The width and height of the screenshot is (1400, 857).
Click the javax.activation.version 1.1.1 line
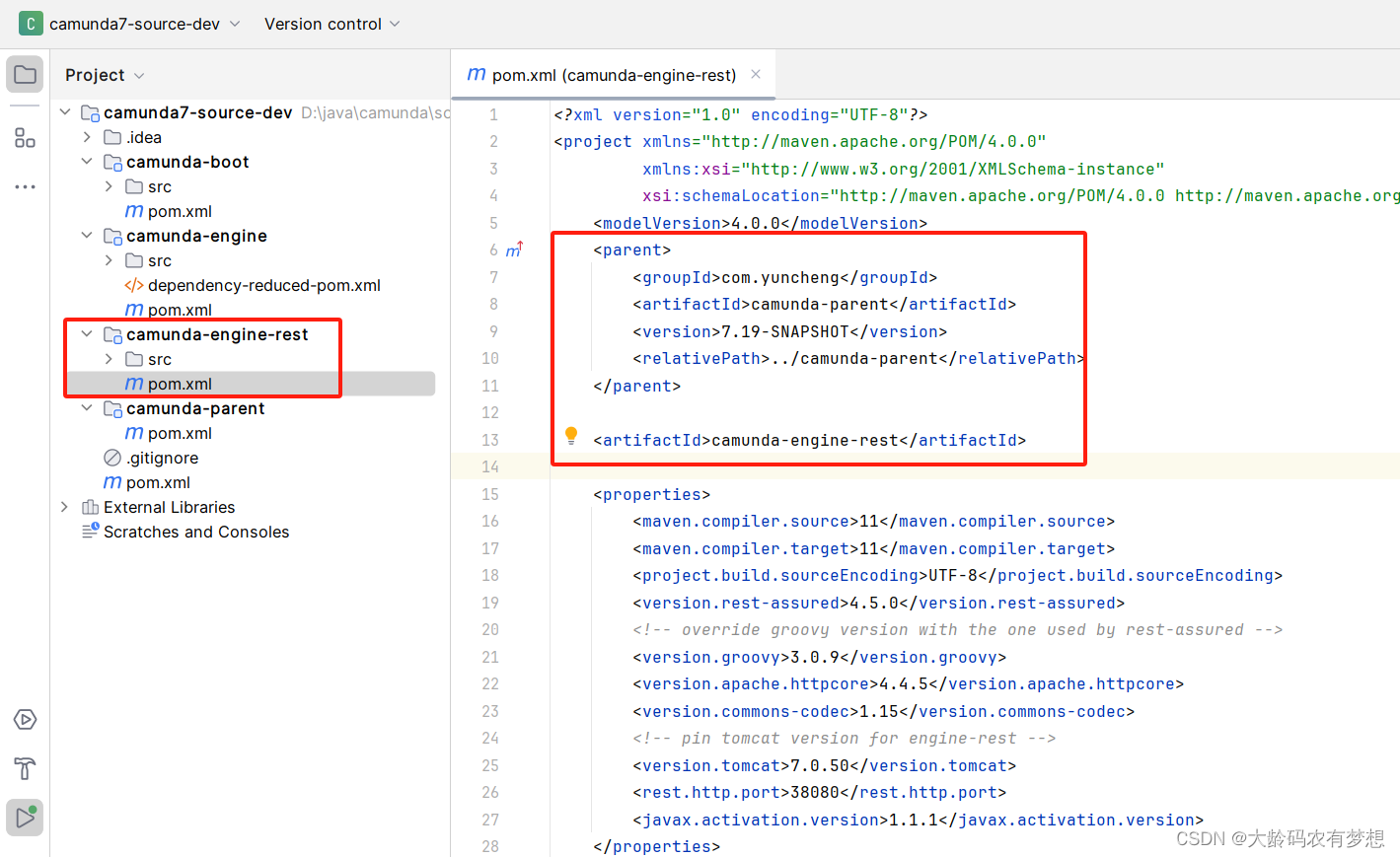point(918,820)
